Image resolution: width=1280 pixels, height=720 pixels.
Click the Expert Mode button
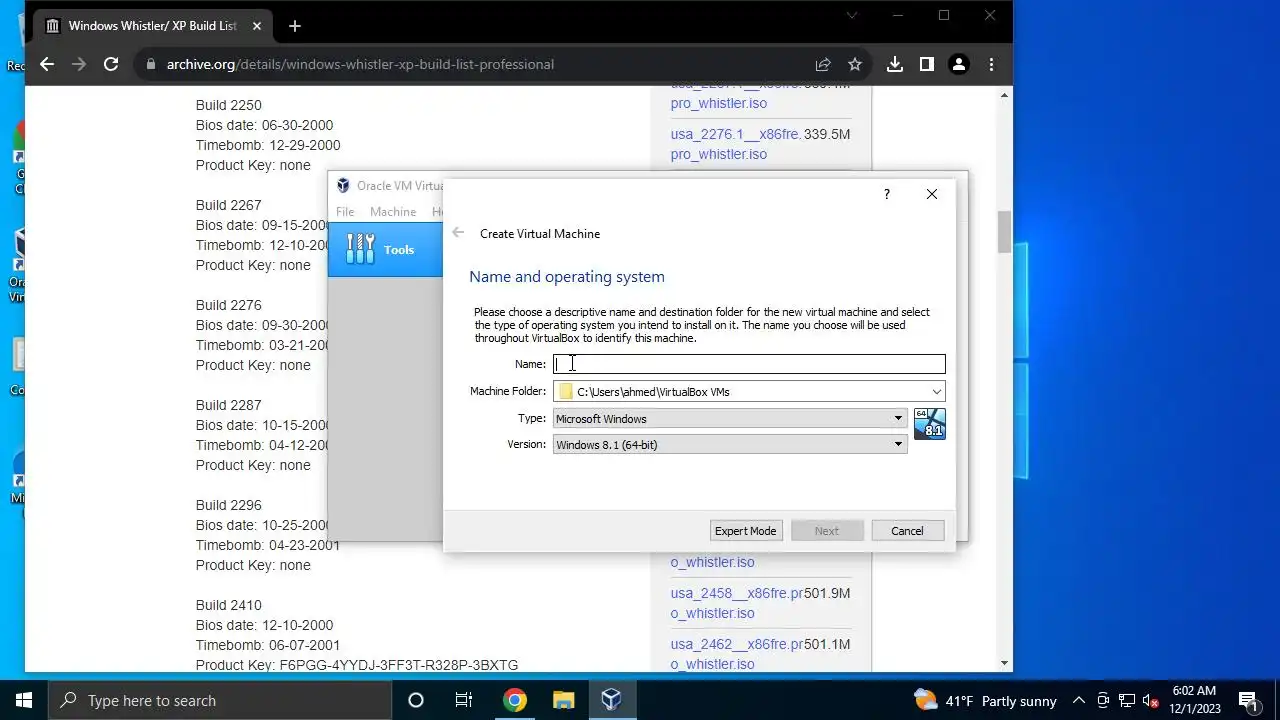(x=745, y=531)
